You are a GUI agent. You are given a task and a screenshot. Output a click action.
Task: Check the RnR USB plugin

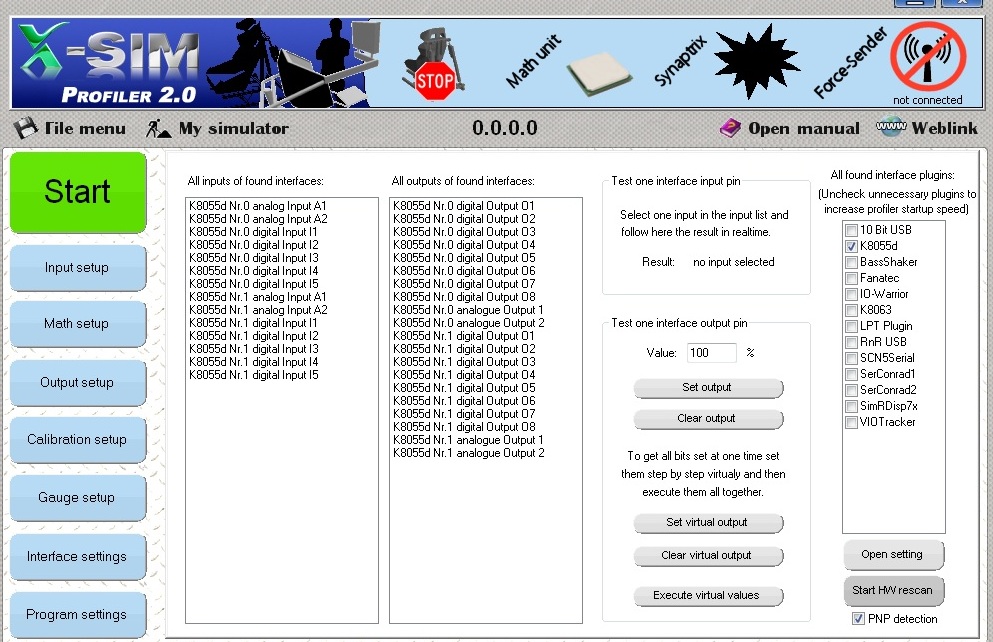[852, 343]
